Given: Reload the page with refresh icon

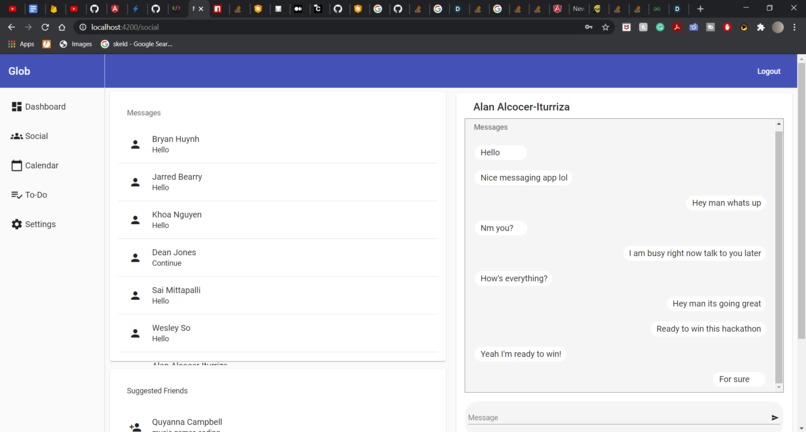Looking at the screenshot, I should [x=45, y=27].
